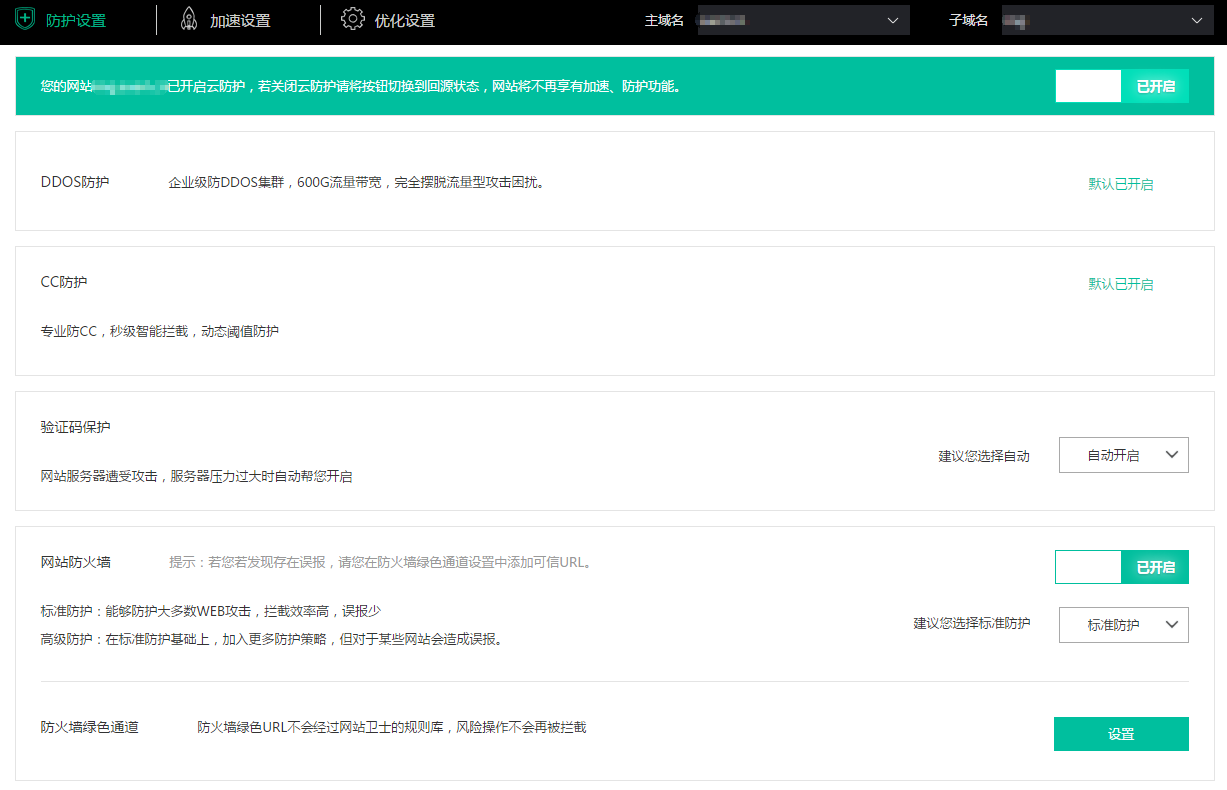Open the 自动开启 dropdown for 验证码保护
The image size is (1227, 790).
click(1123, 455)
